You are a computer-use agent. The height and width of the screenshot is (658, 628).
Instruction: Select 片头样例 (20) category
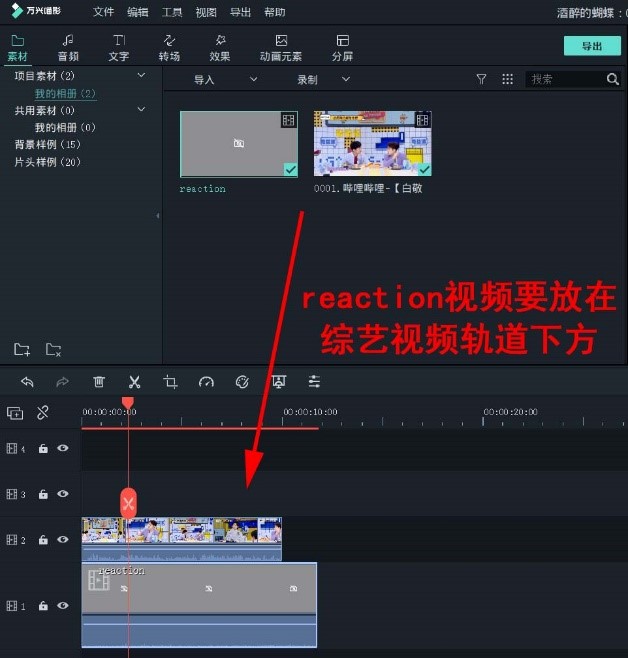47,162
